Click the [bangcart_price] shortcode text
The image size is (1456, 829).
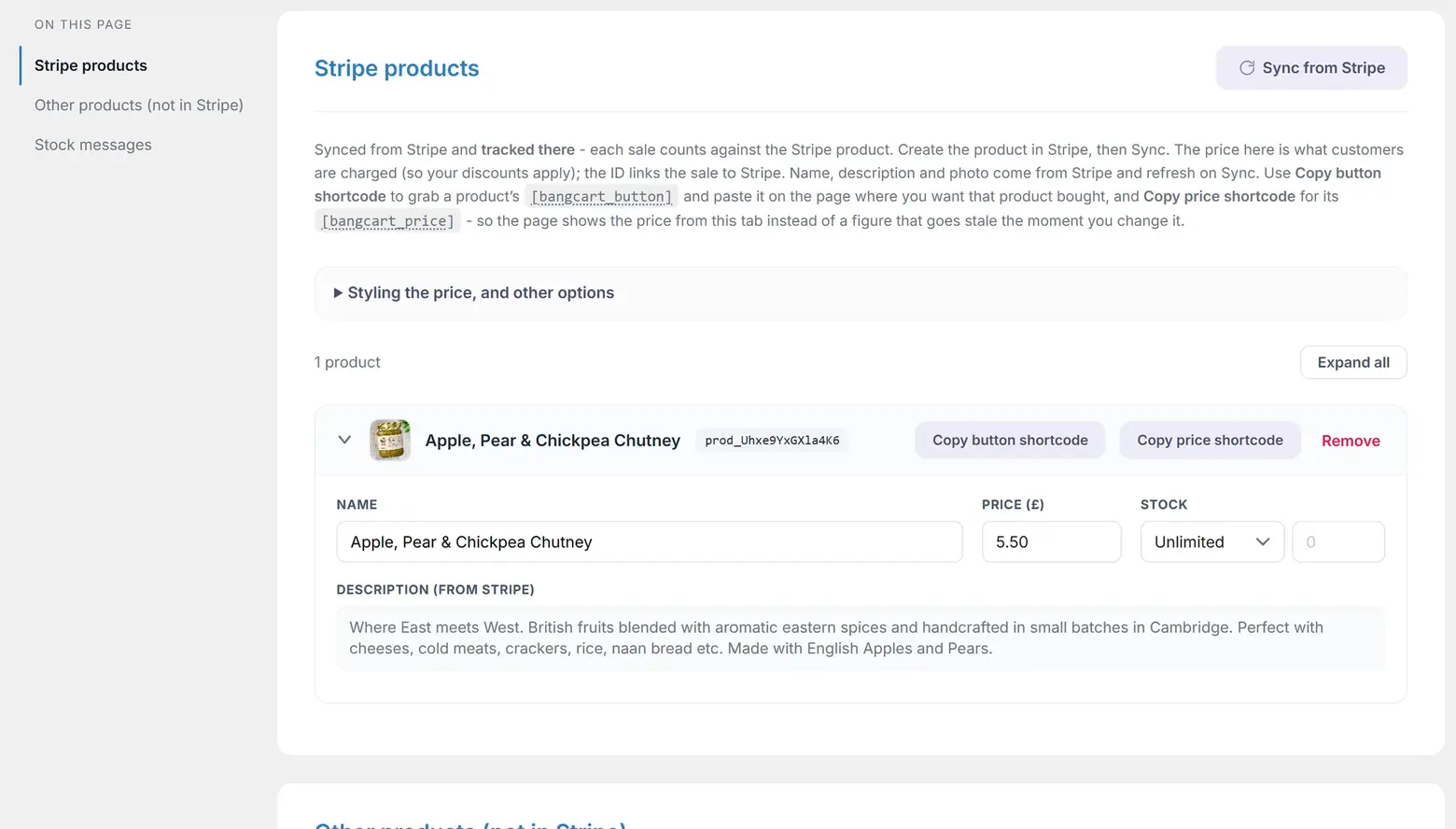387,221
